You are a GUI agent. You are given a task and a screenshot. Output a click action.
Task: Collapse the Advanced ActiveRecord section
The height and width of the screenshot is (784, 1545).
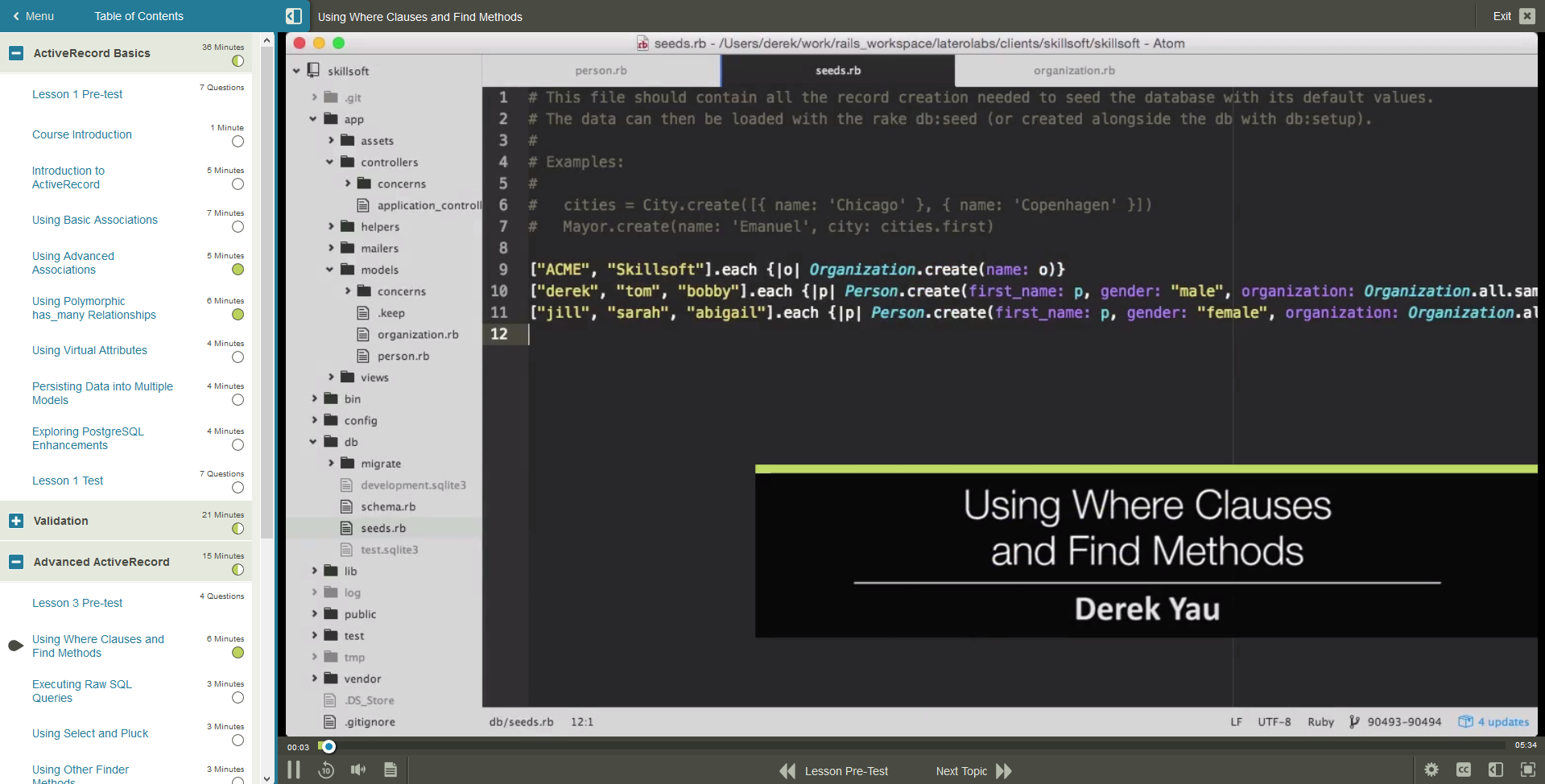click(16, 562)
